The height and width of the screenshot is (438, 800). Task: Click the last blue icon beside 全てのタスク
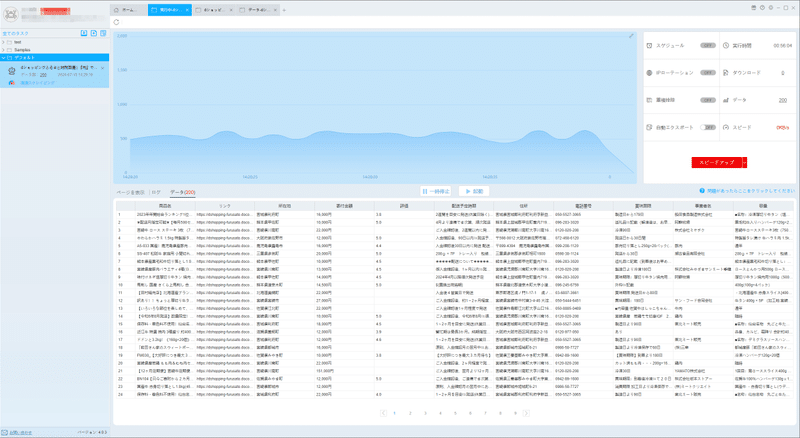(x=103, y=33)
